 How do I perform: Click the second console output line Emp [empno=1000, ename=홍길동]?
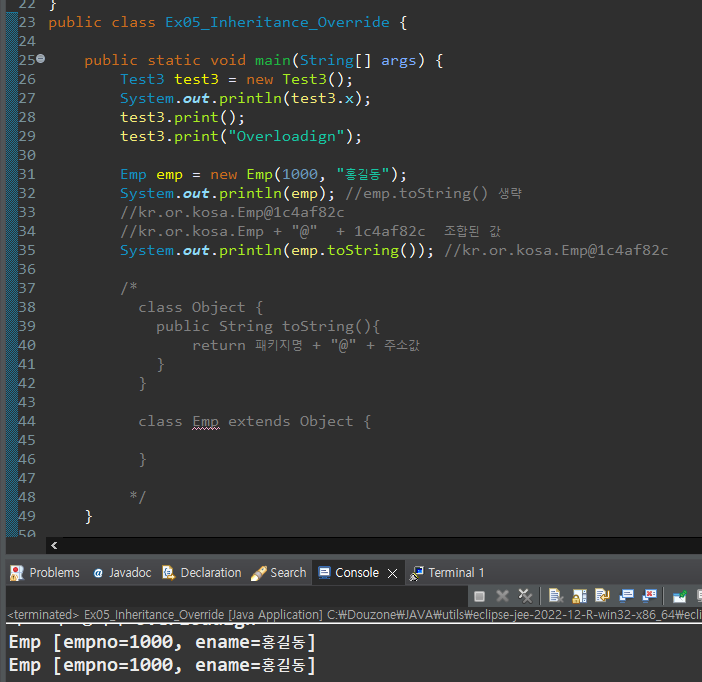tap(162, 665)
